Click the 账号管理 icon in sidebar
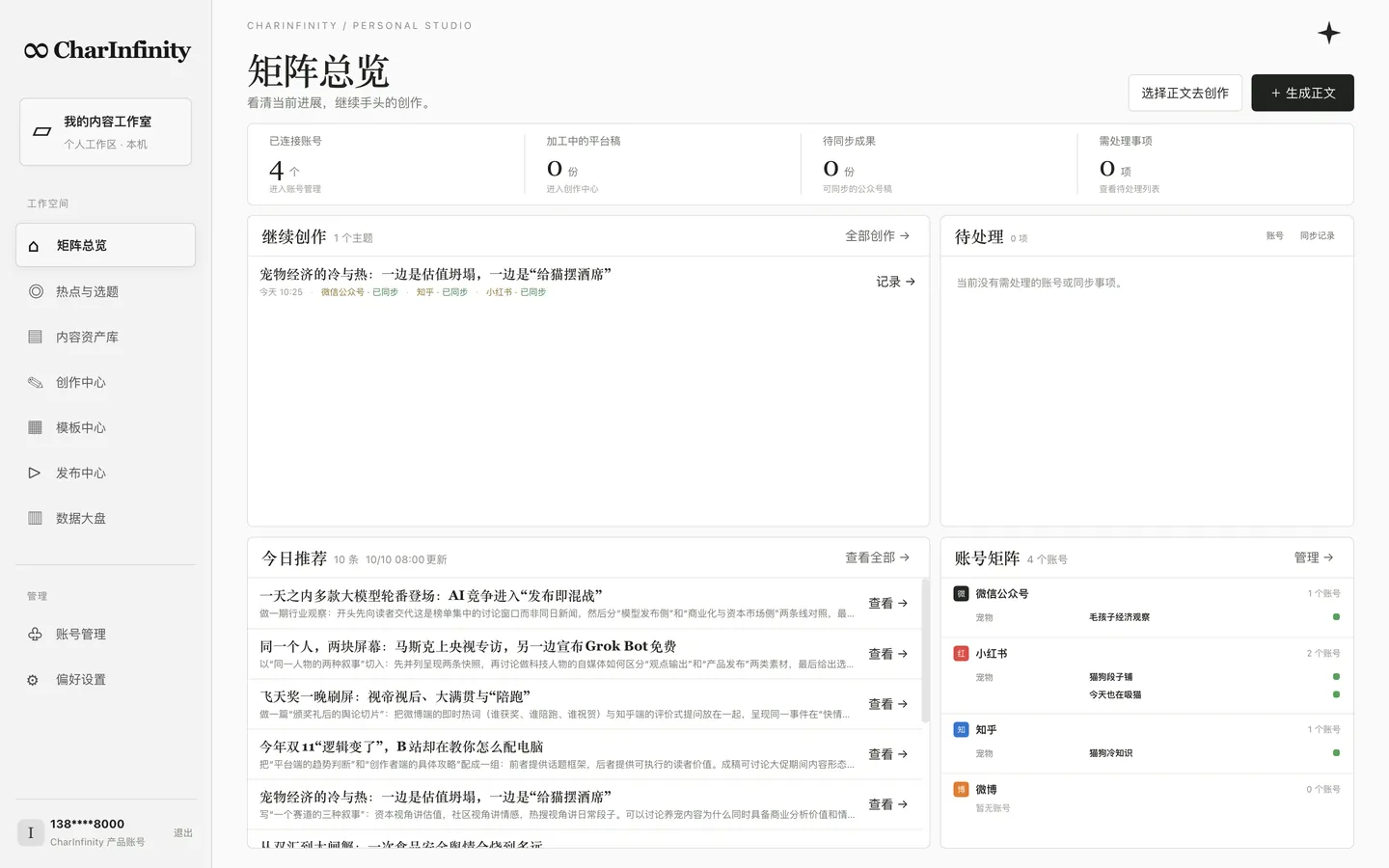1389x868 pixels. pyautogui.click(x=35, y=634)
